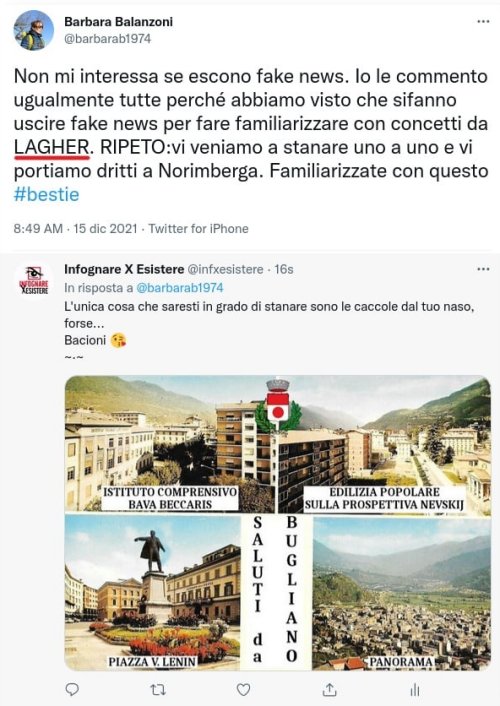This screenshot has height=706, width=500.
Task: Like the reply with the heart icon
Action: 244,689
